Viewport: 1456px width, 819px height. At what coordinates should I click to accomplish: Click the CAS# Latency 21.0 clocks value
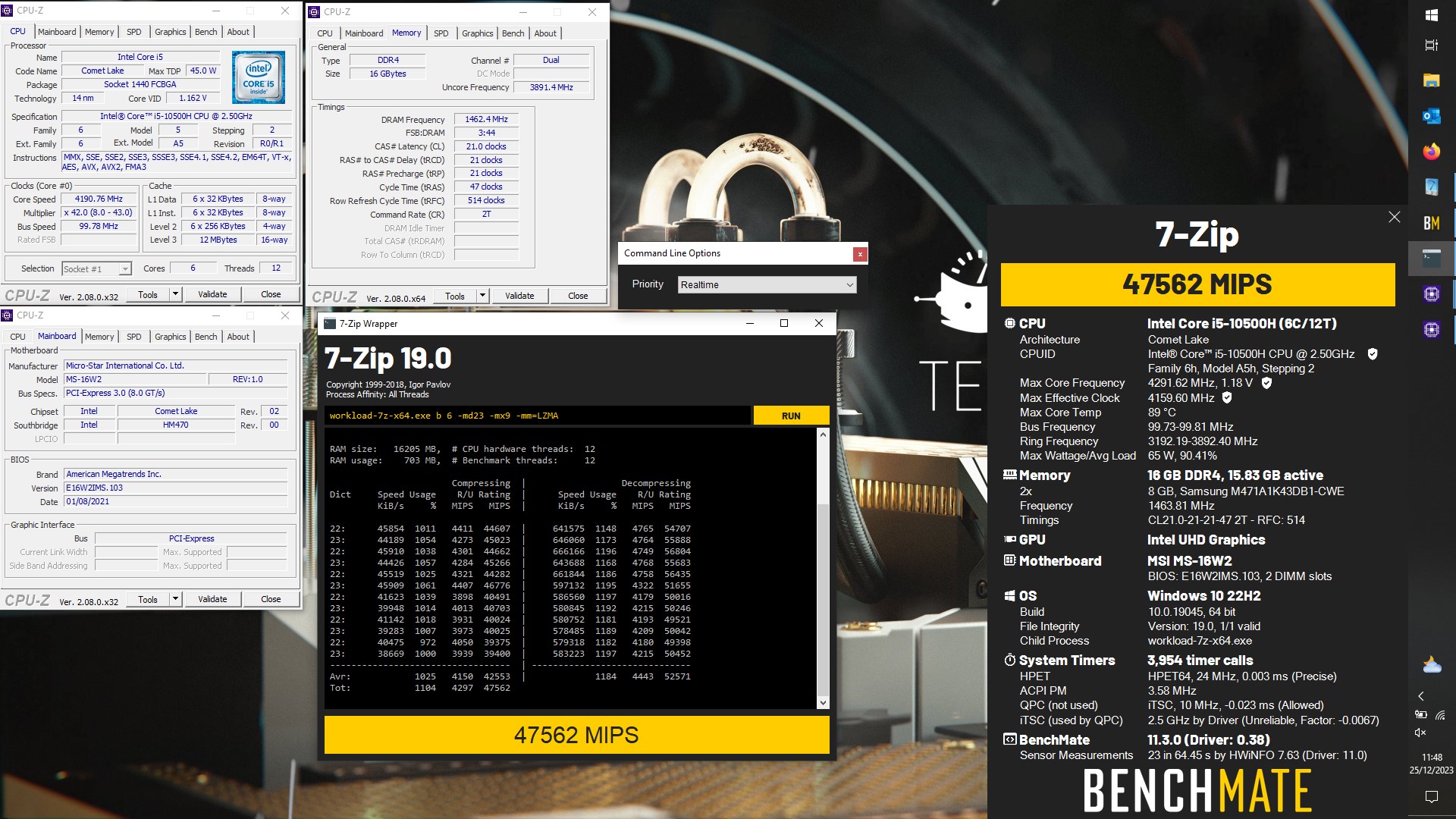(x=486, y=146)
